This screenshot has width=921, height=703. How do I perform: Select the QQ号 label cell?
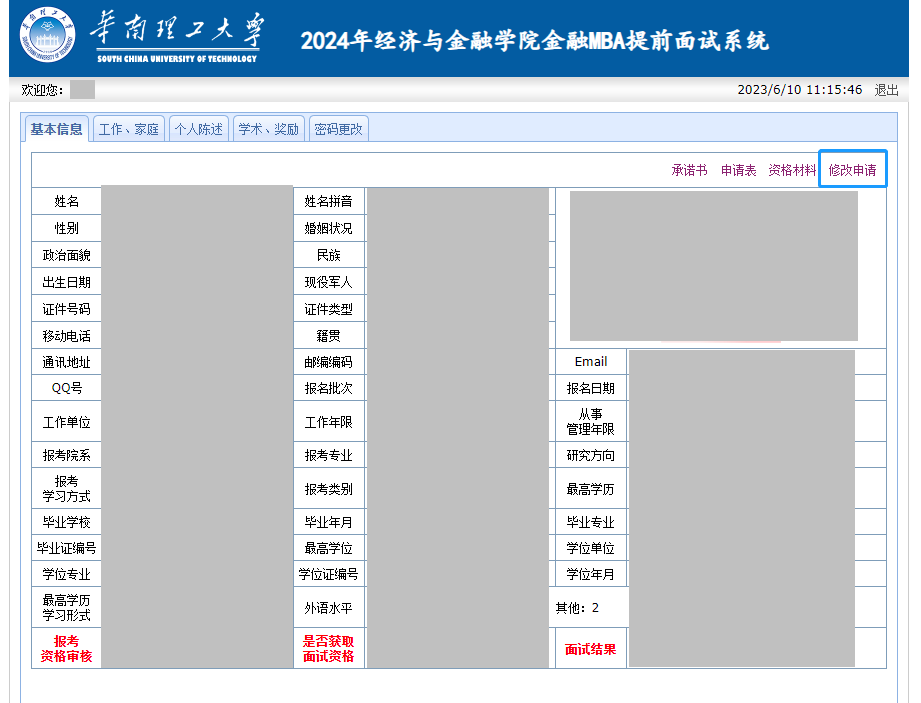click(66, 388)
